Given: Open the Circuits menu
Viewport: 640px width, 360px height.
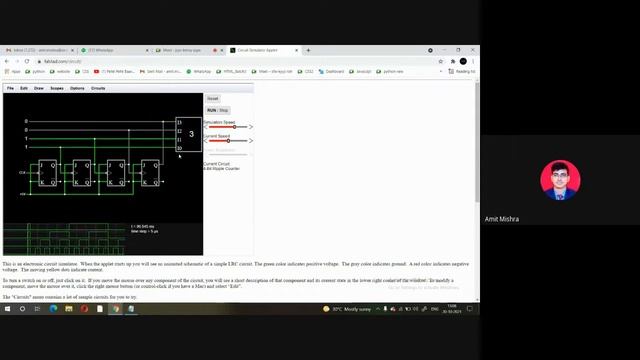Looking at the screenshot, I should click(x=98, y=88).
